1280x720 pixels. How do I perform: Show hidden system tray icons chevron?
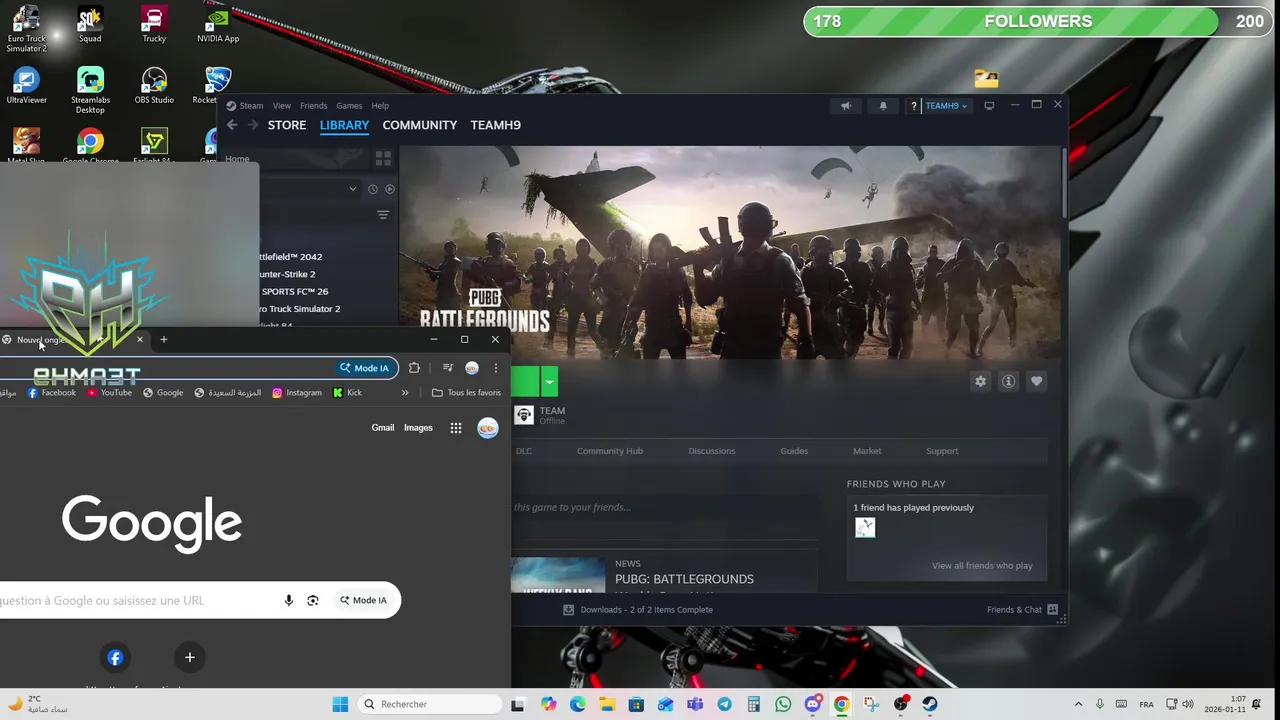coord(1078,704)
